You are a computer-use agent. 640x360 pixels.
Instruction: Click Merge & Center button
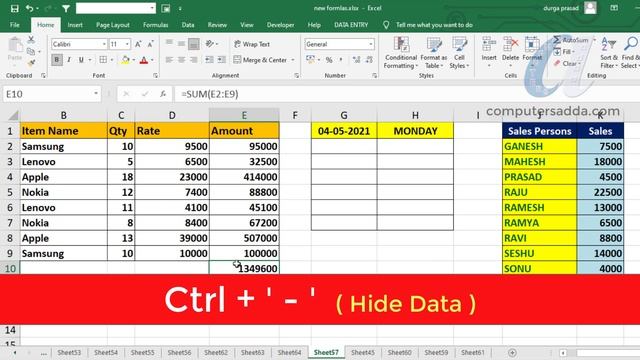(260, 60)
